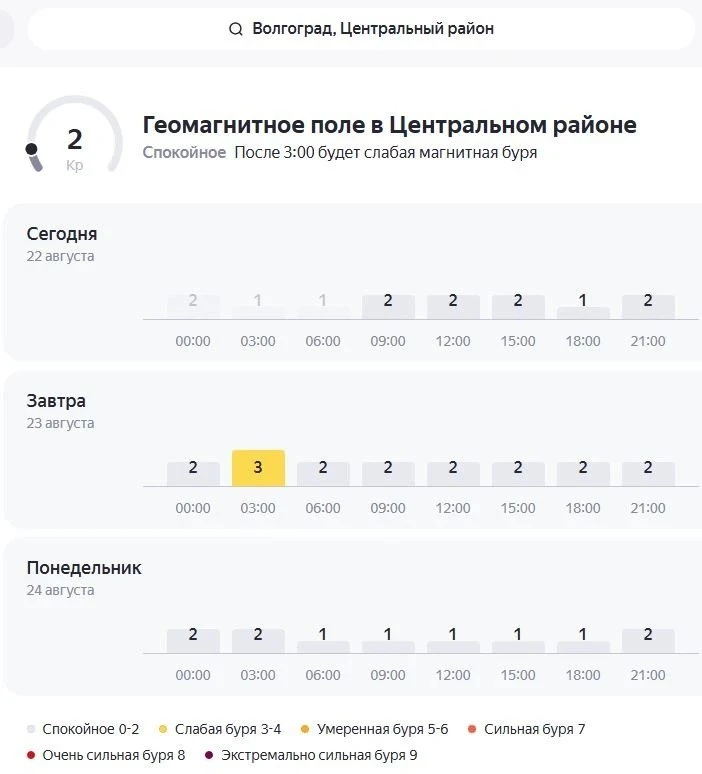Click the gray Спокойное 0-2 legend dot
Screen dimensions: 702x774
click(x=31, y=729)
